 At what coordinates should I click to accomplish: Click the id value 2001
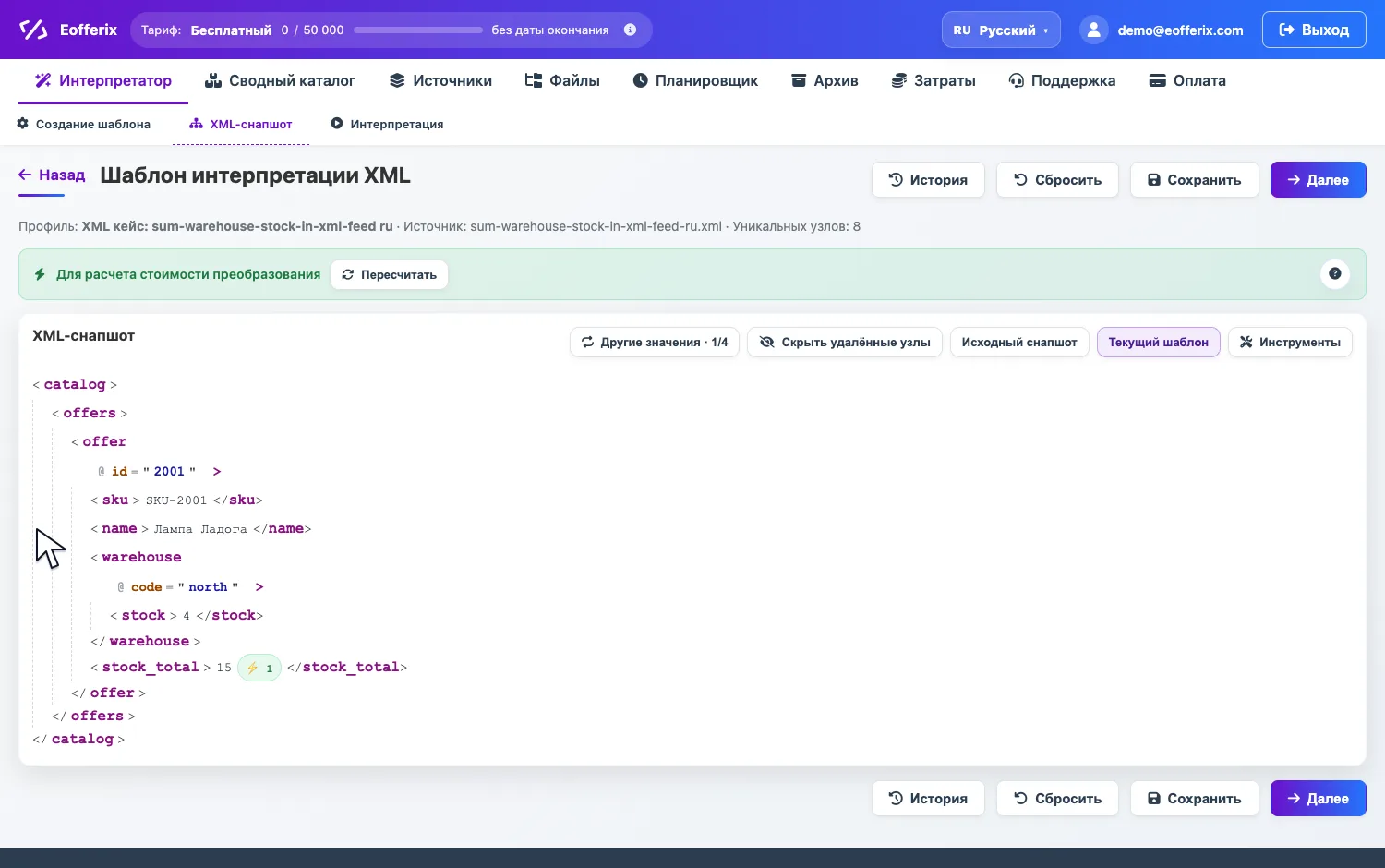[169, 471]
